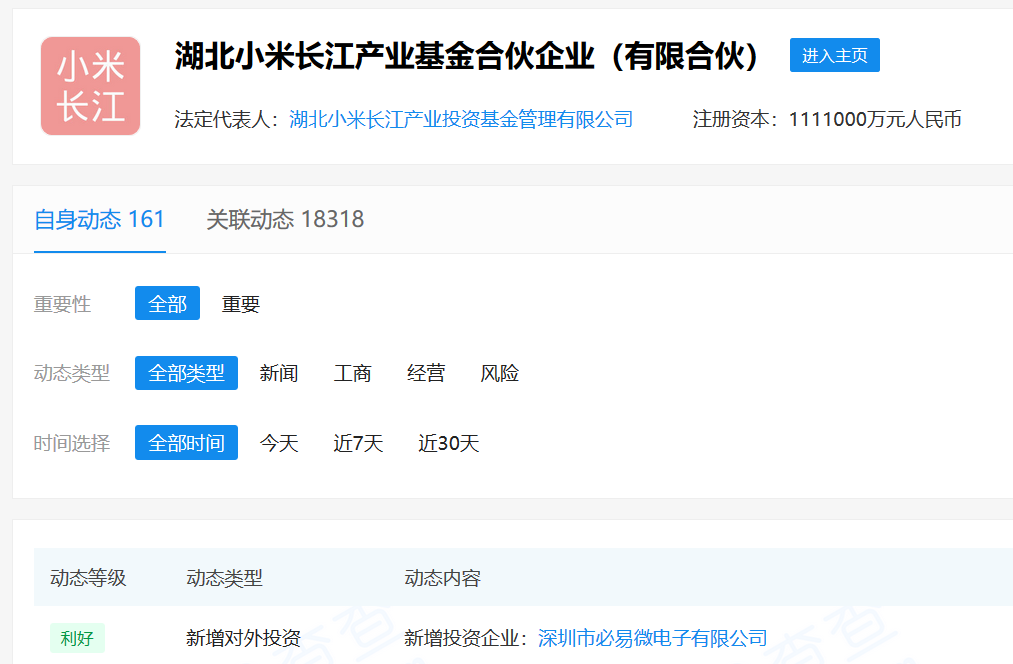Viewport: 1013px width, 664px height.
Task: Filter dynamic type by 工商
Action: click(352, 373)
